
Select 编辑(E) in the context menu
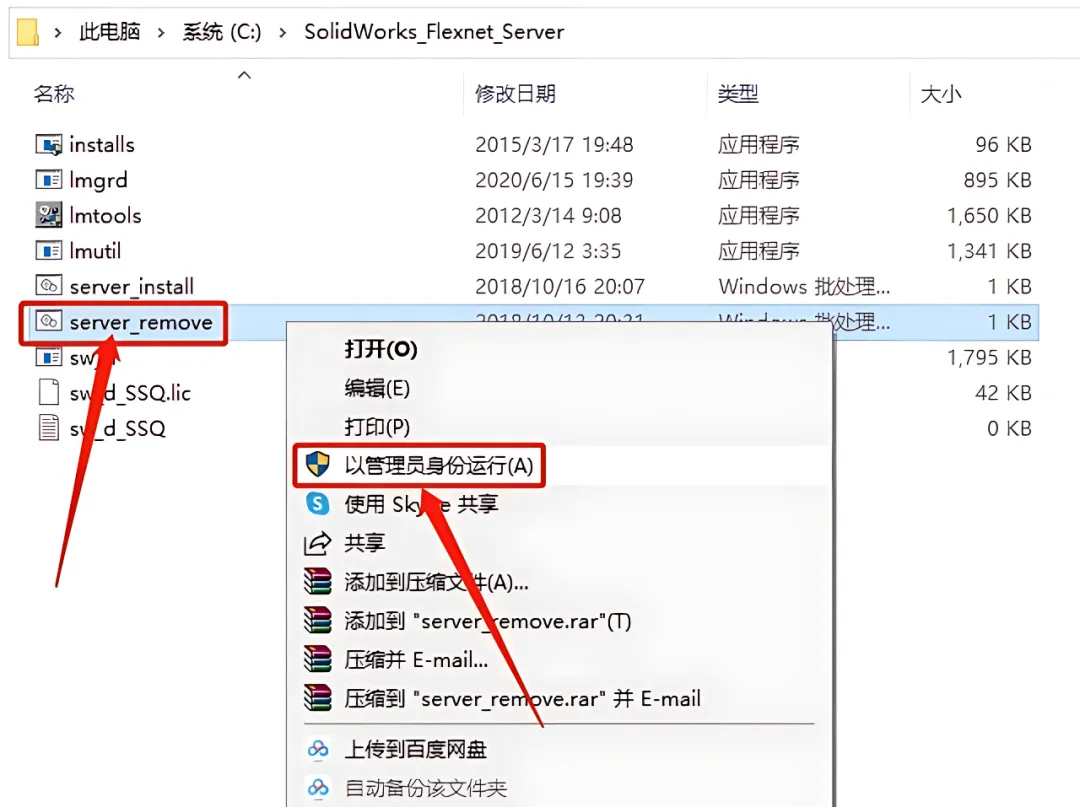tap(377, 388)
